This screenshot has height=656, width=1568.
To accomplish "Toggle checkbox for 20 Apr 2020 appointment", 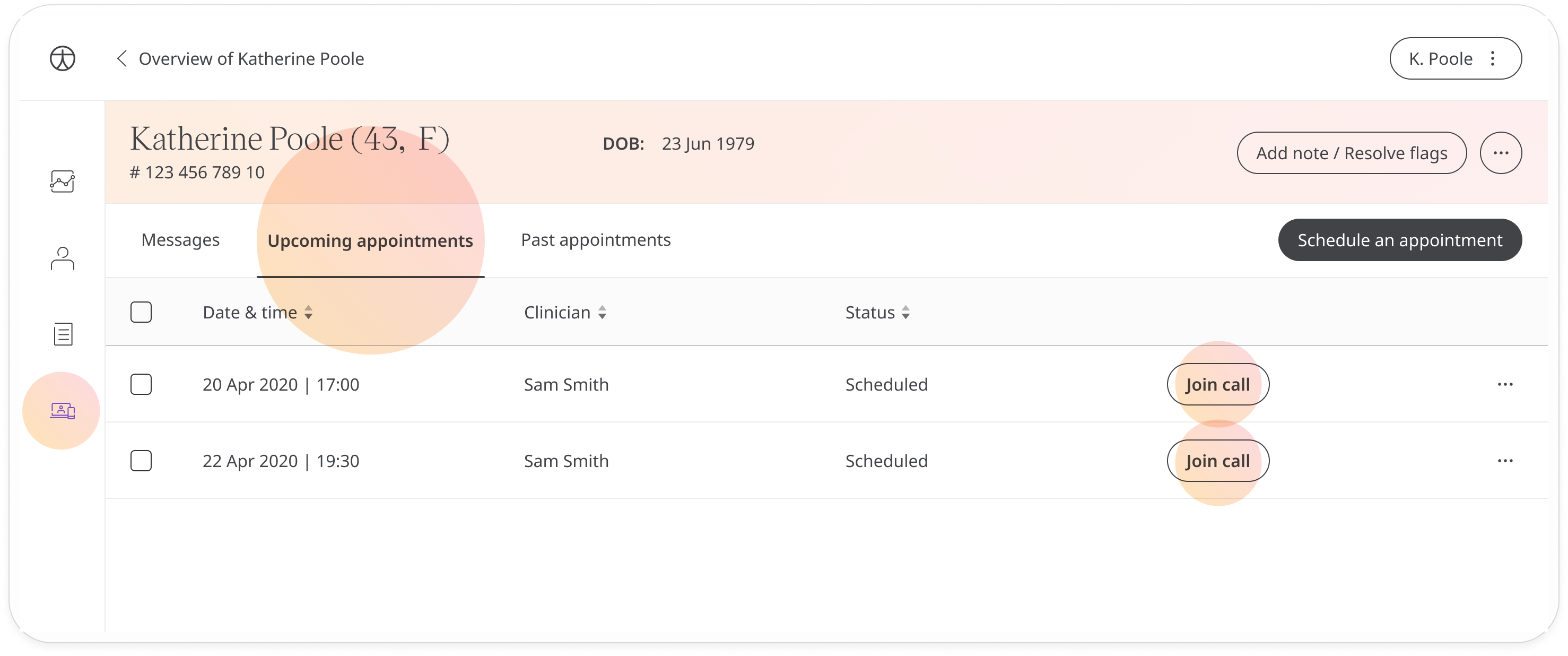I will point(140,384).
